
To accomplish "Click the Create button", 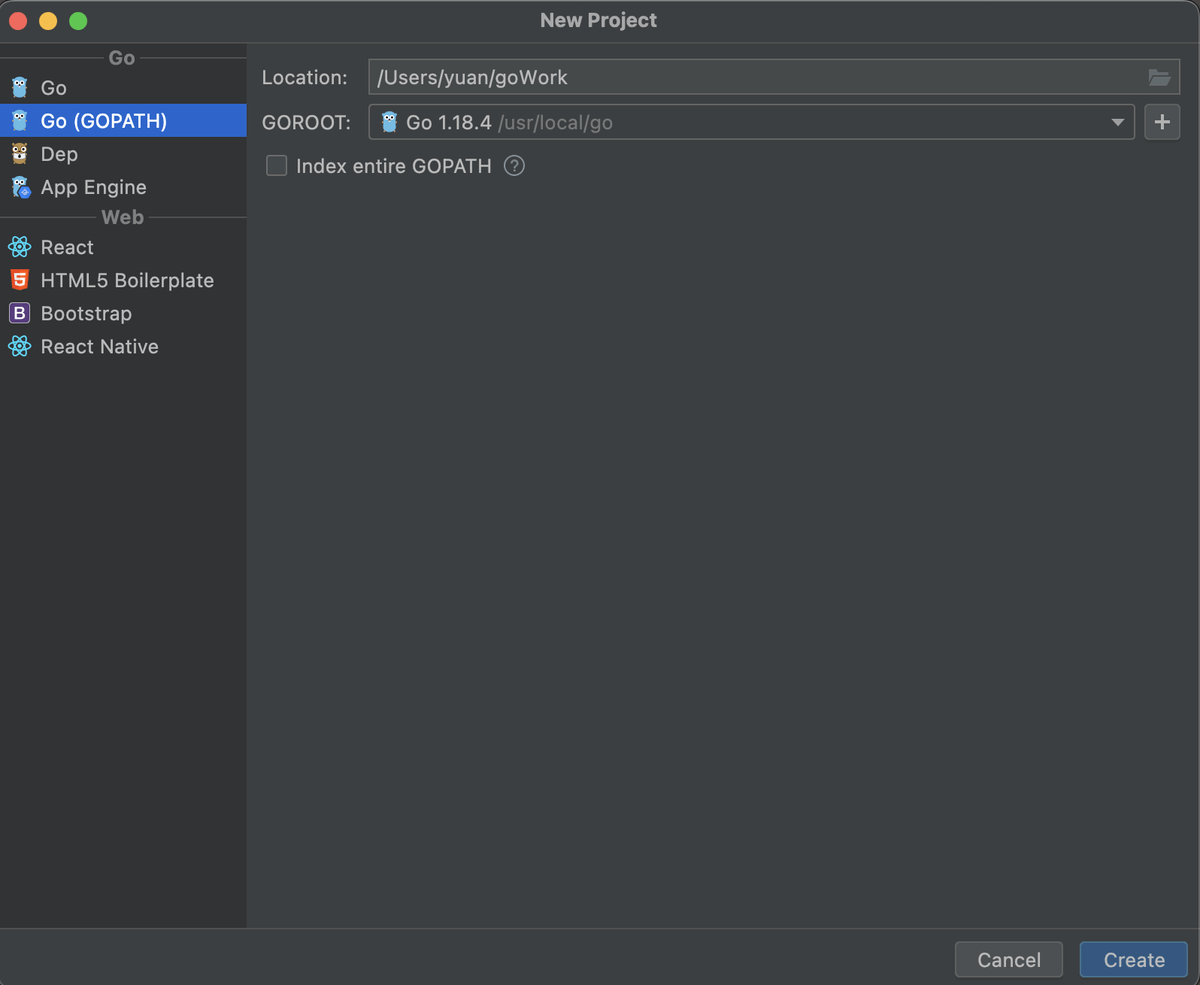I will pyautogui.click(x=1134, y=960).
